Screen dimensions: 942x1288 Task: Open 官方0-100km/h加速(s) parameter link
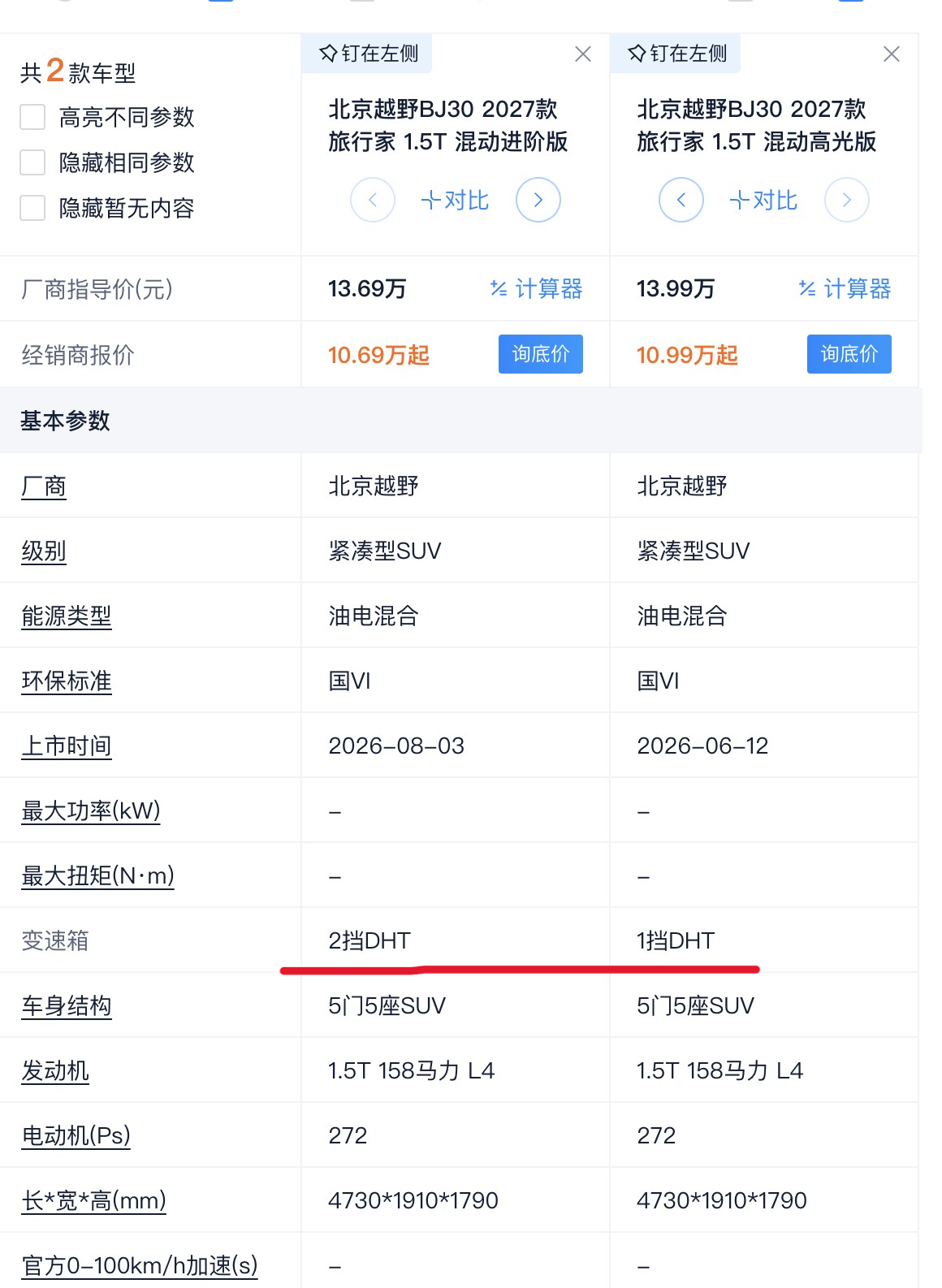click(140, 1266)
